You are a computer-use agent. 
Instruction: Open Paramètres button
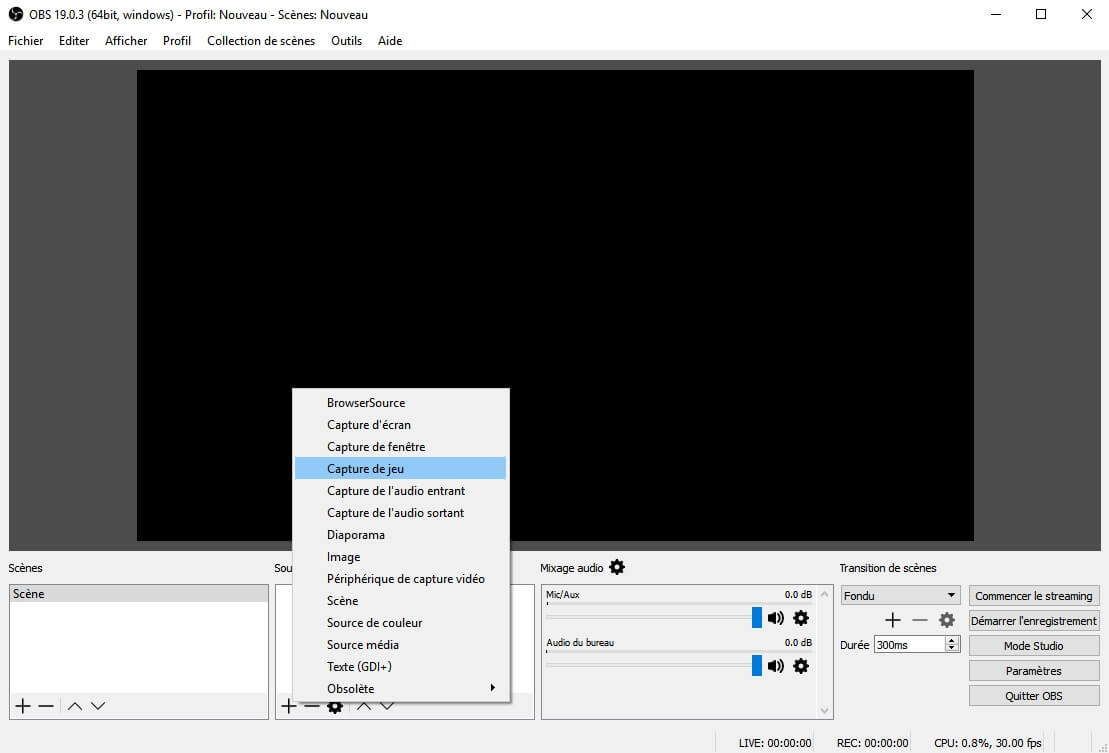[1033, 670]
